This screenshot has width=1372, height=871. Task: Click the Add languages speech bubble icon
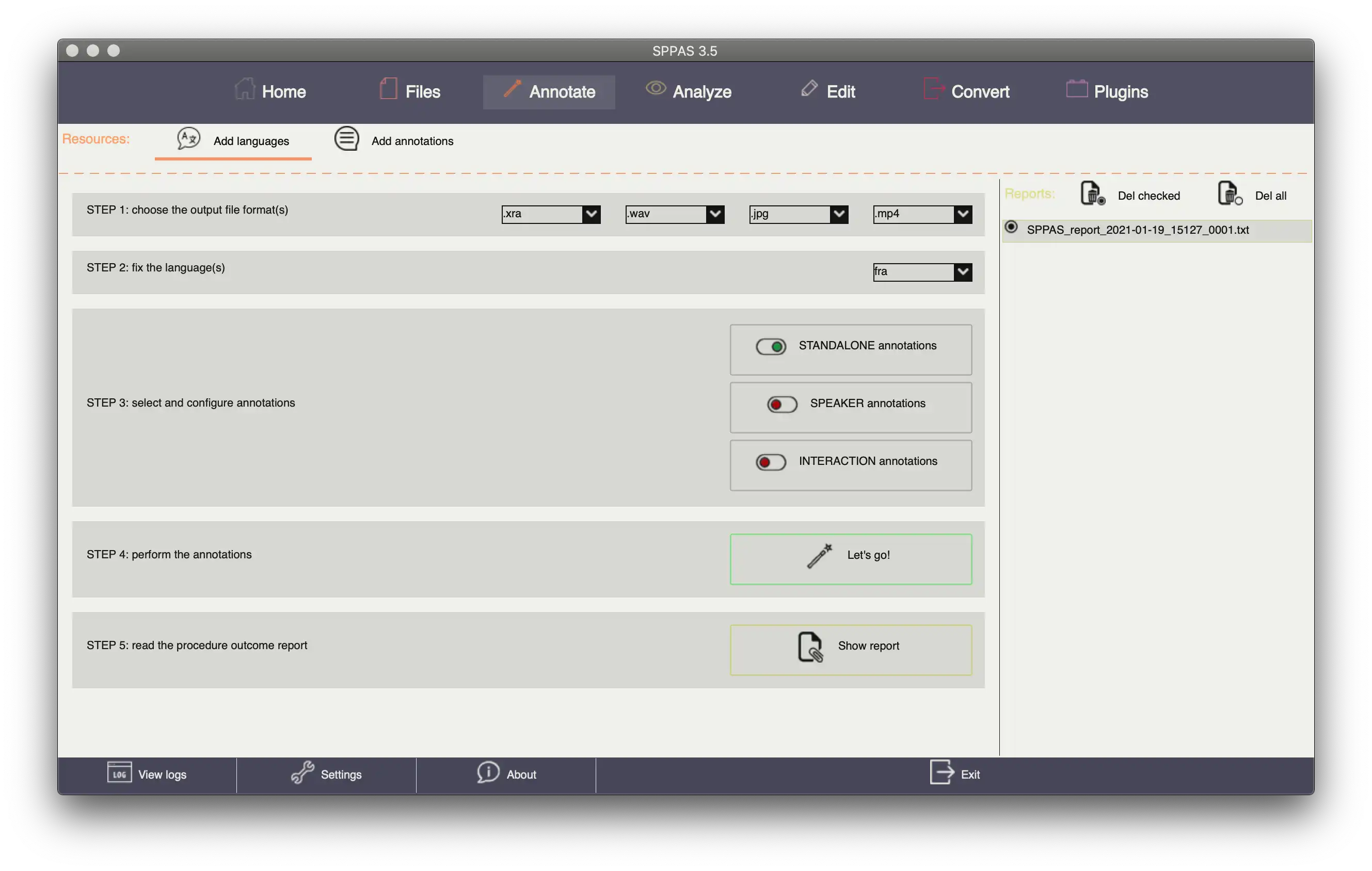coord(188,138)
